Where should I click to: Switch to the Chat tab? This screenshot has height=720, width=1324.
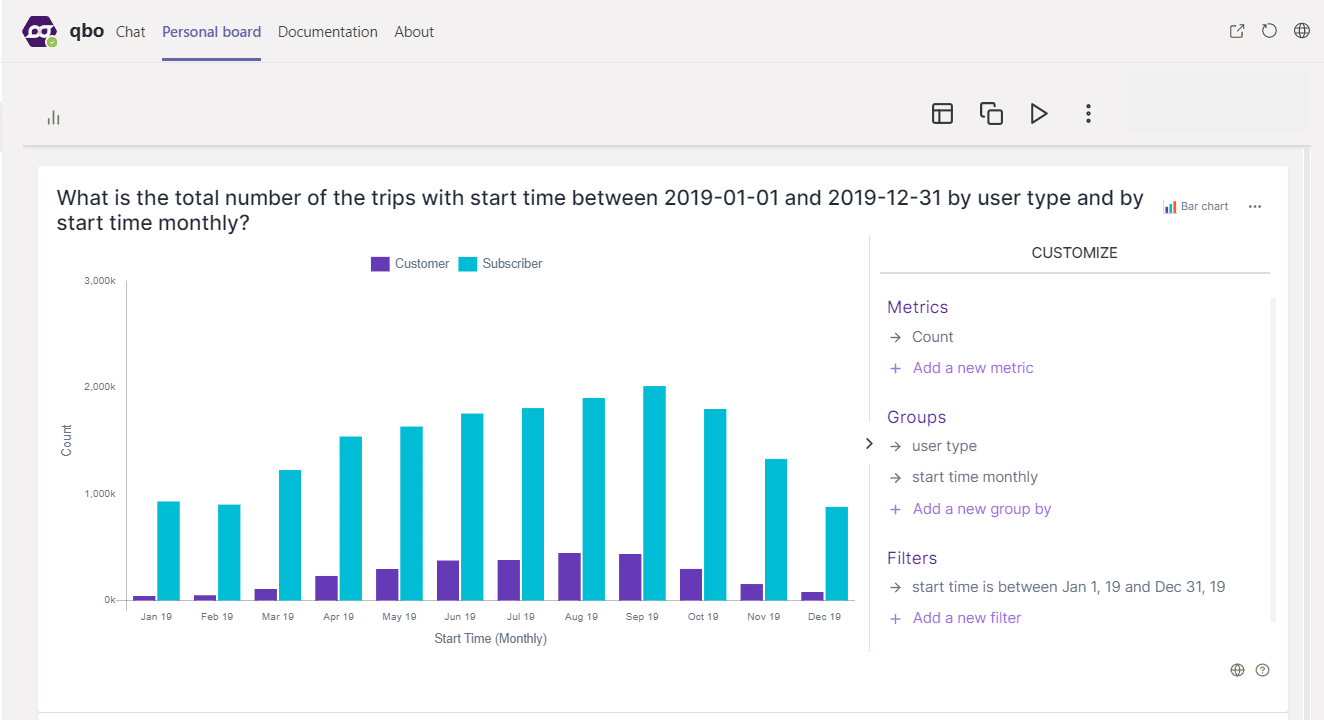pyautogui.click(x=130, y=32)
